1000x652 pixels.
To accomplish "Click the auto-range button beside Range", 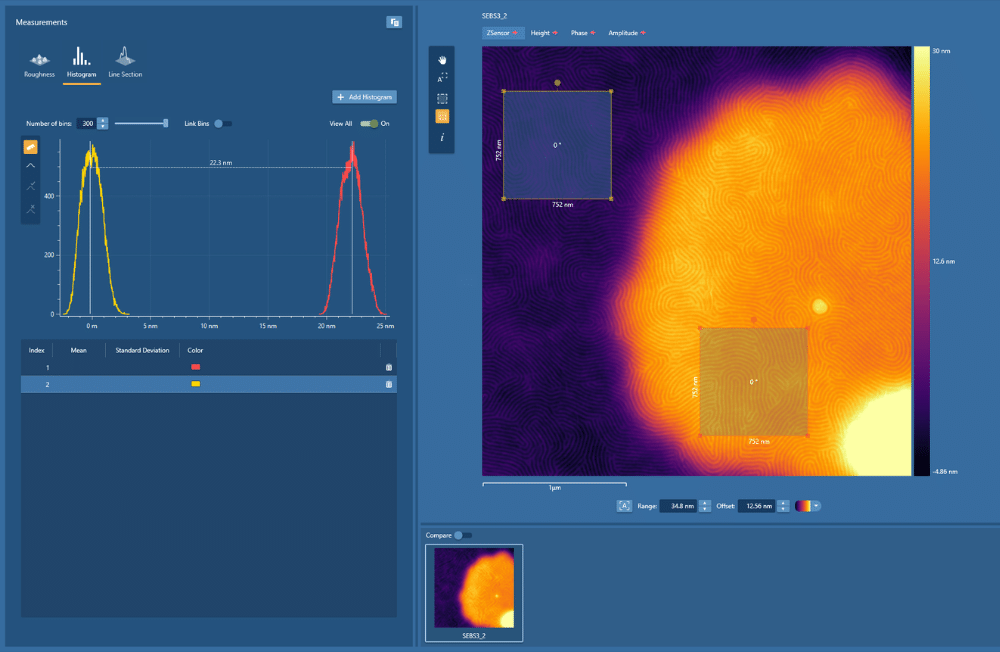I will point(624,506).
